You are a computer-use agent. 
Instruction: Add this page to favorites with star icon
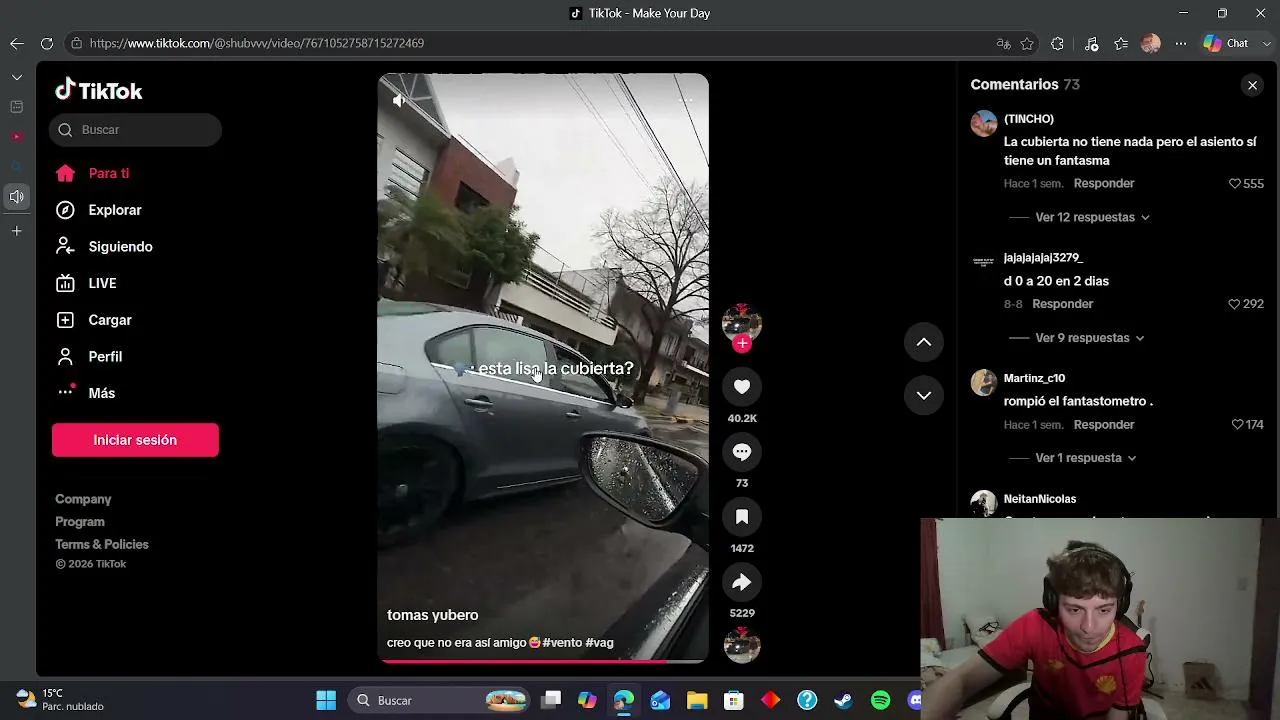tap(1027, 43)
